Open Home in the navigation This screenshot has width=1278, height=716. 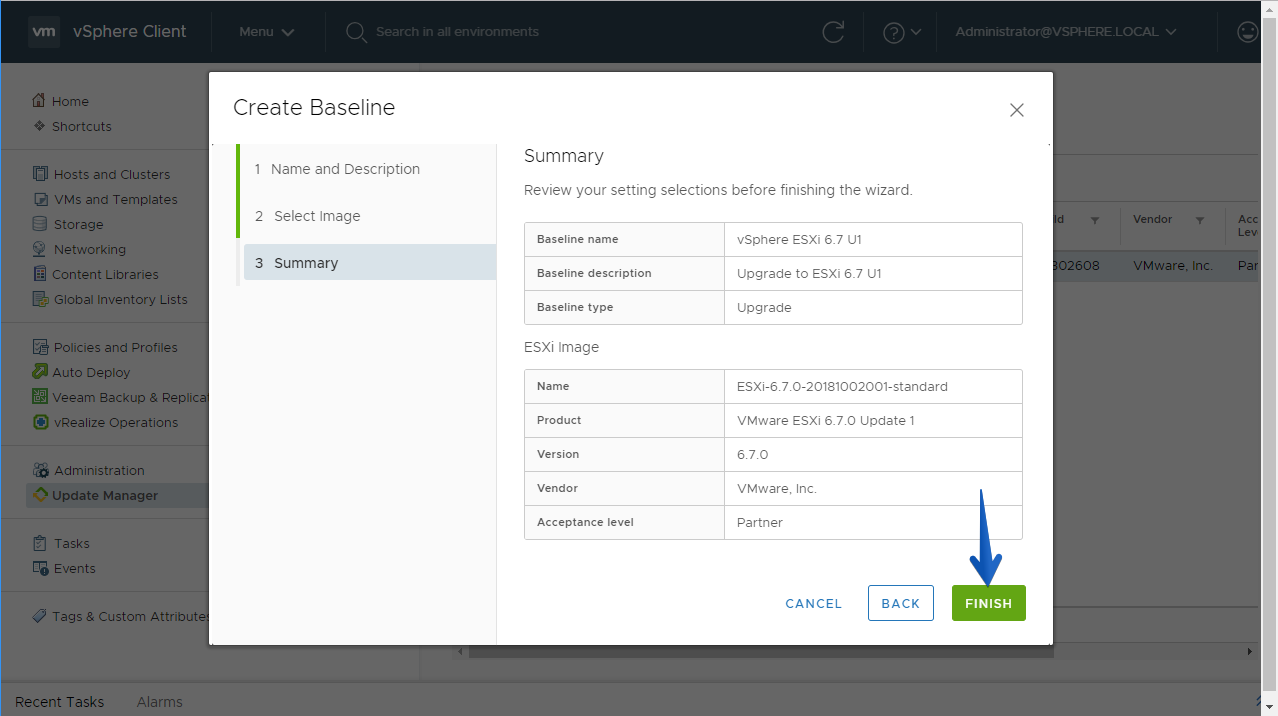coord(70,101)
